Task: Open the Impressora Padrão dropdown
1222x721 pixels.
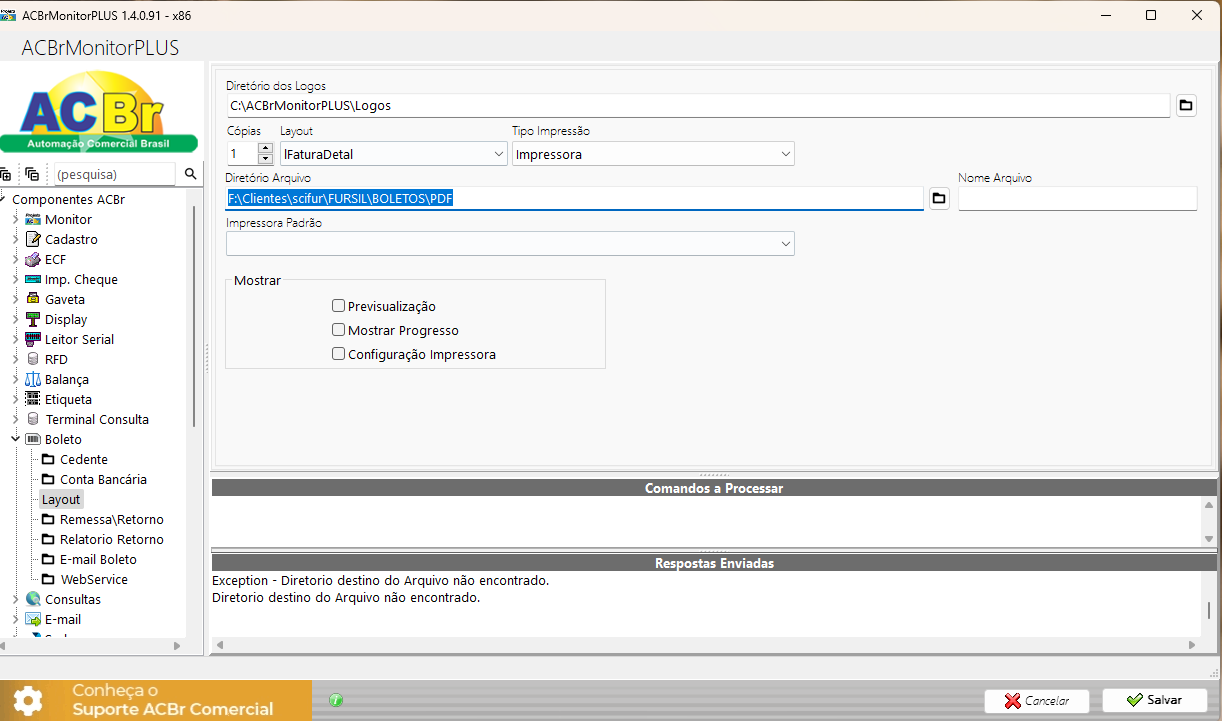Action: click(x=510, y=243)
